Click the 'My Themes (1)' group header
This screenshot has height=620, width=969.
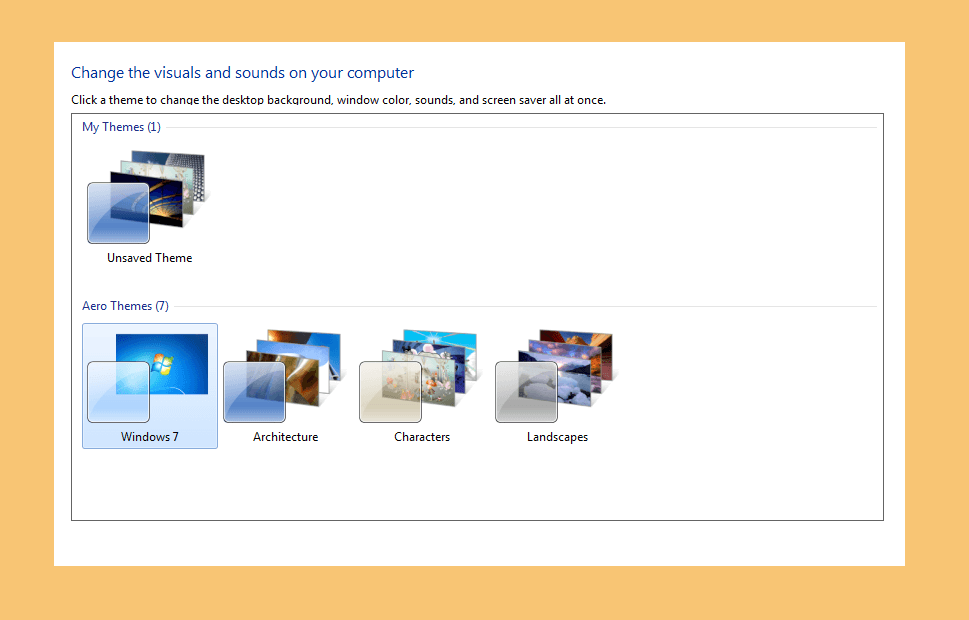point(121,127)
